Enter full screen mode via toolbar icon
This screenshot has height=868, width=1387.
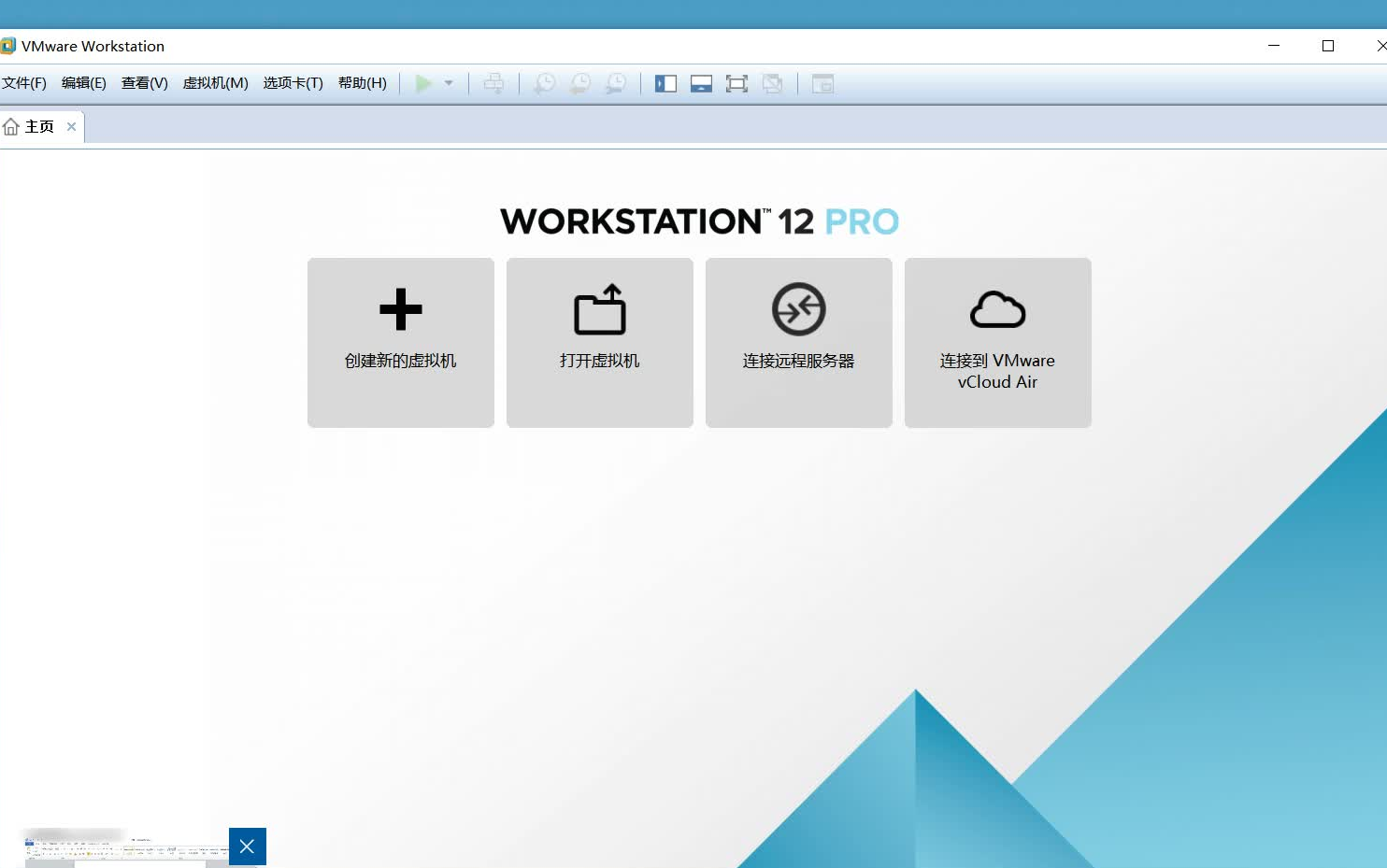[736, 84]
